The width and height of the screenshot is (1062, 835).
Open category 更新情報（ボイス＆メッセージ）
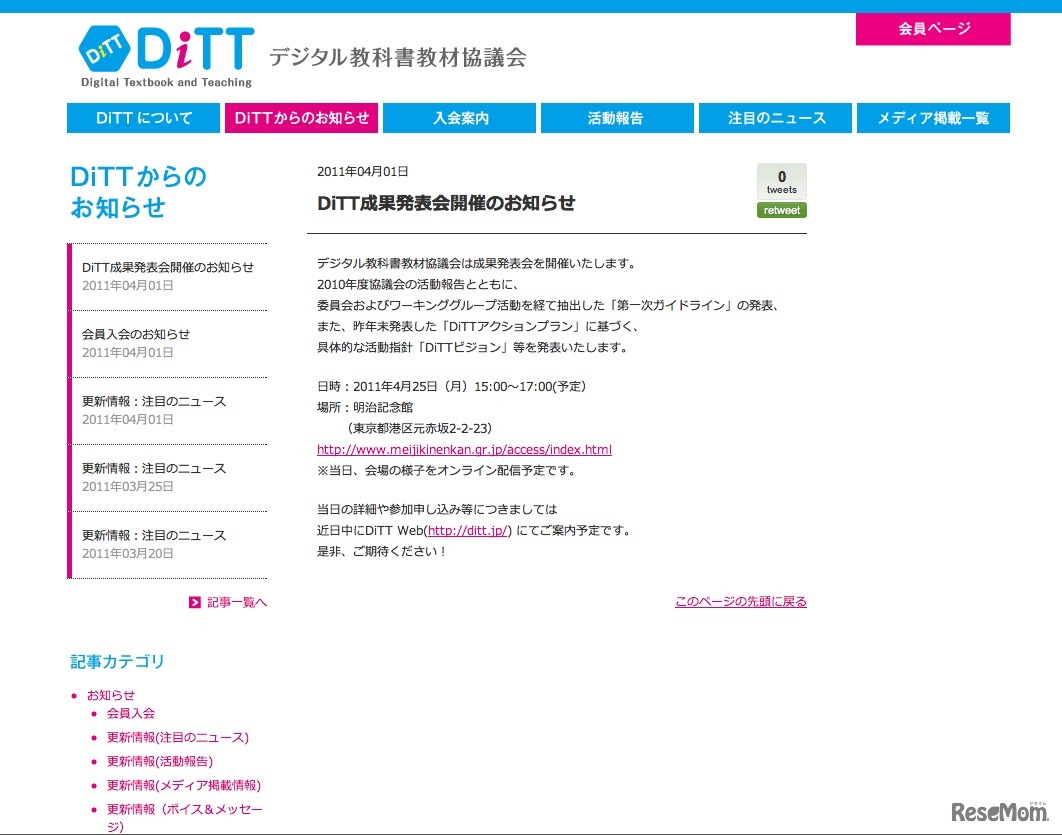click(184, 817)
